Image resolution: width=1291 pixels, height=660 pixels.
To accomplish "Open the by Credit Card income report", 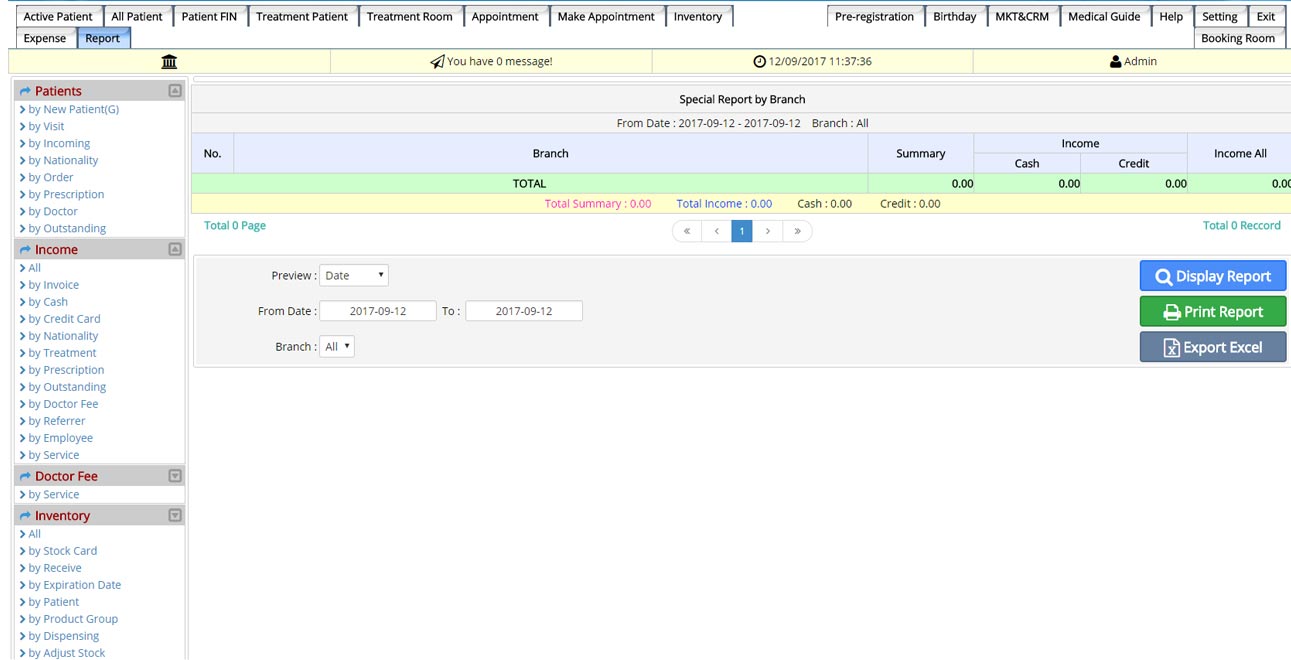I will [64, 319].
